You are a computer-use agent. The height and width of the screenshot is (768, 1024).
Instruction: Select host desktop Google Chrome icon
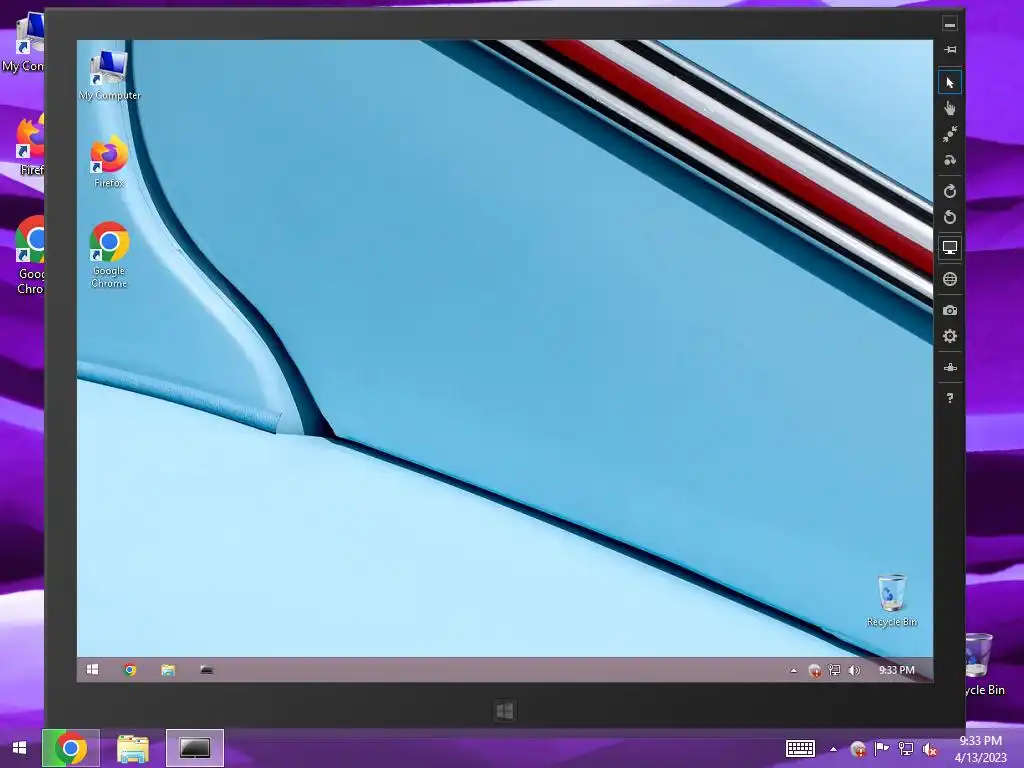coord(29,255)
